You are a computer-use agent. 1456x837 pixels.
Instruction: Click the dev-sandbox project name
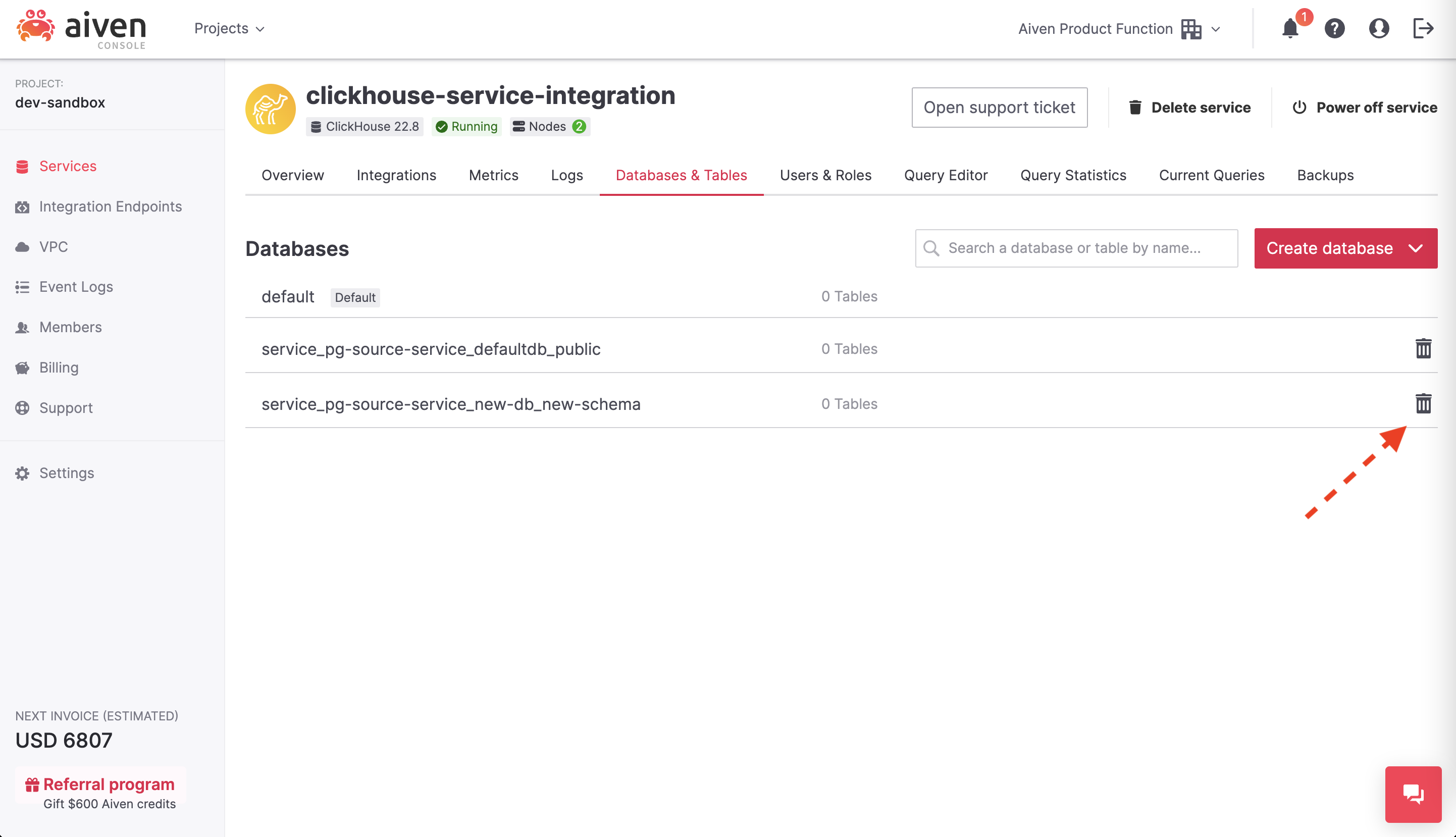[60, 102]
